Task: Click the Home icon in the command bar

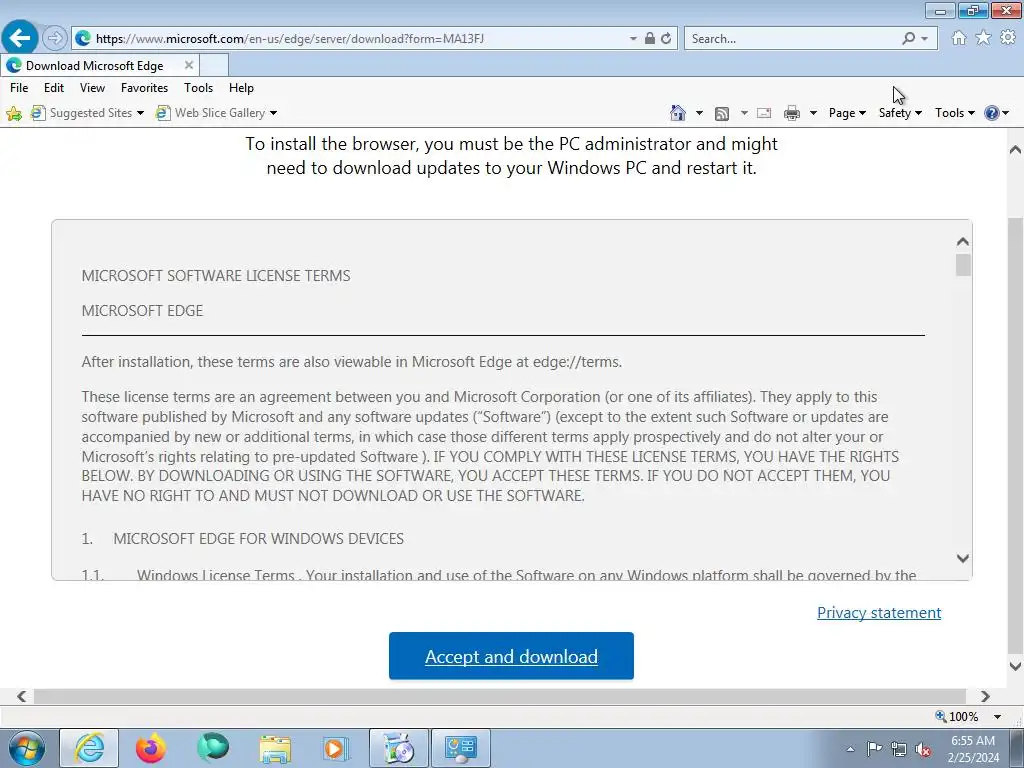Action: (678, 113)
